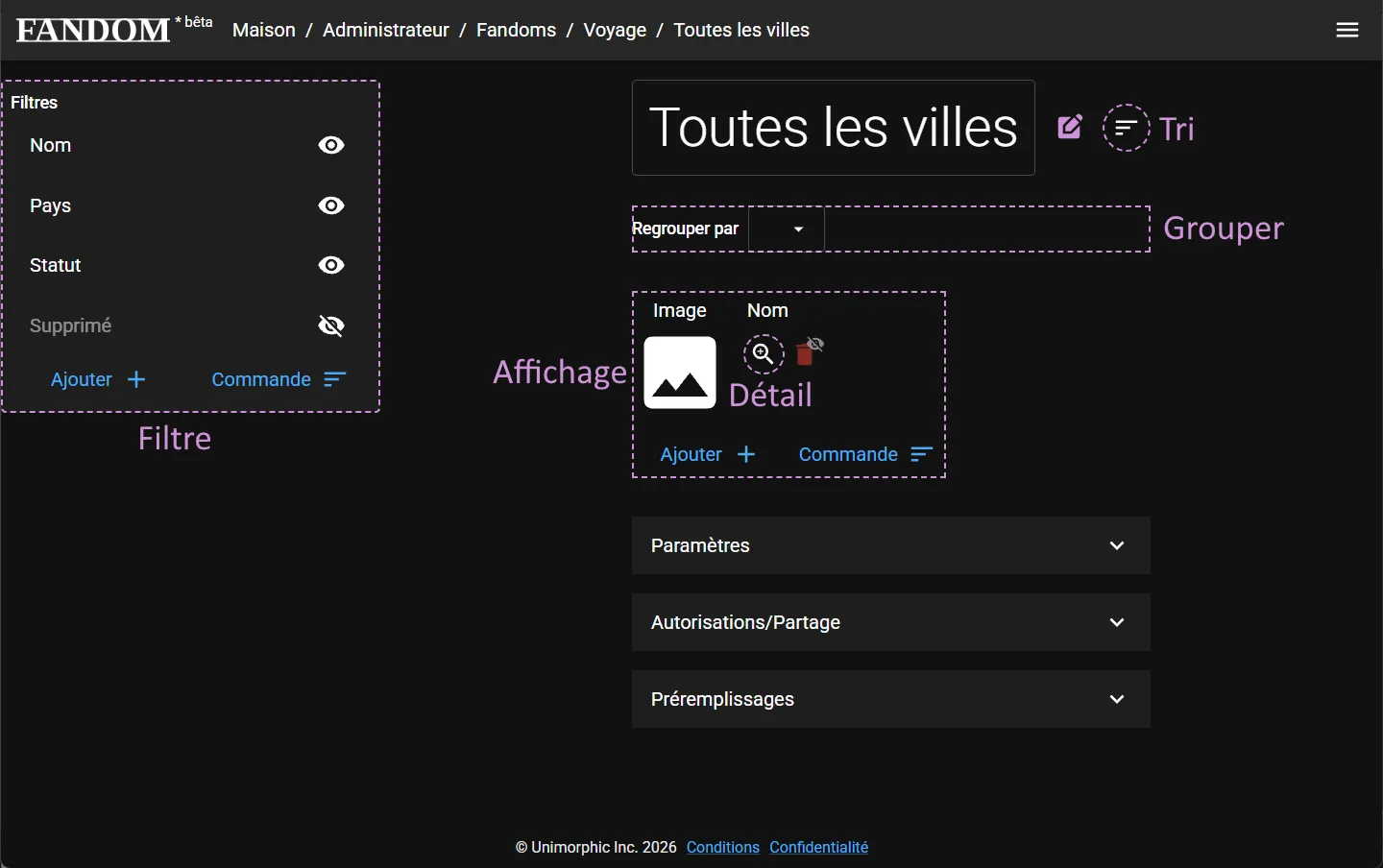Viewport: 1383px width, 868px height.
Task: Click the Statut filter label
Action: (x=56, y=265)
